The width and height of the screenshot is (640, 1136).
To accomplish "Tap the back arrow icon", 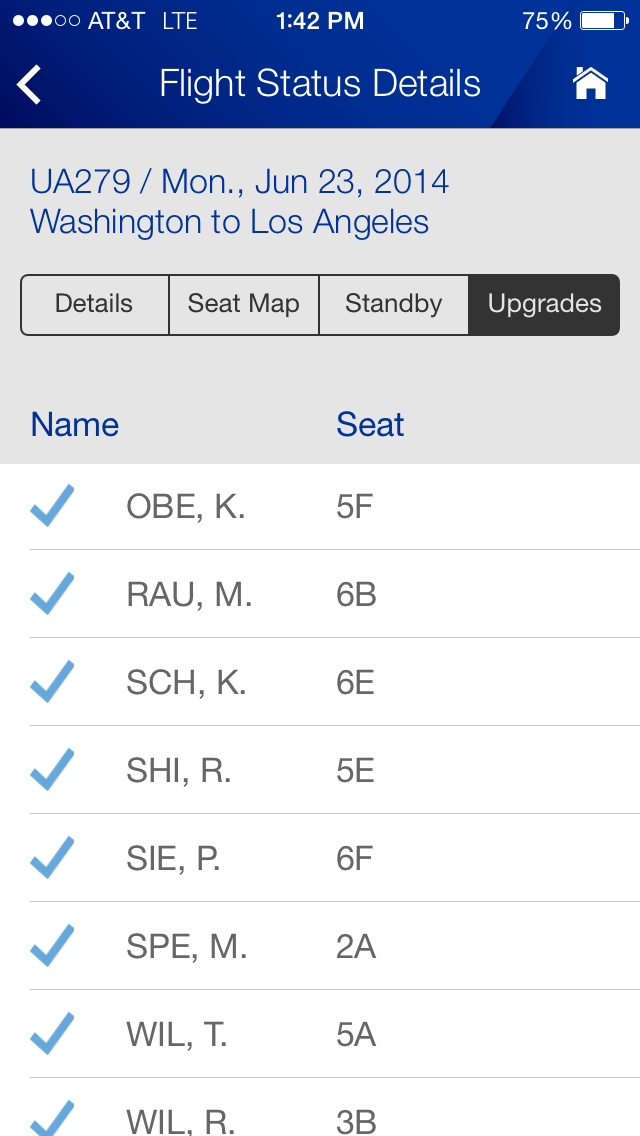I will point(30,85).
